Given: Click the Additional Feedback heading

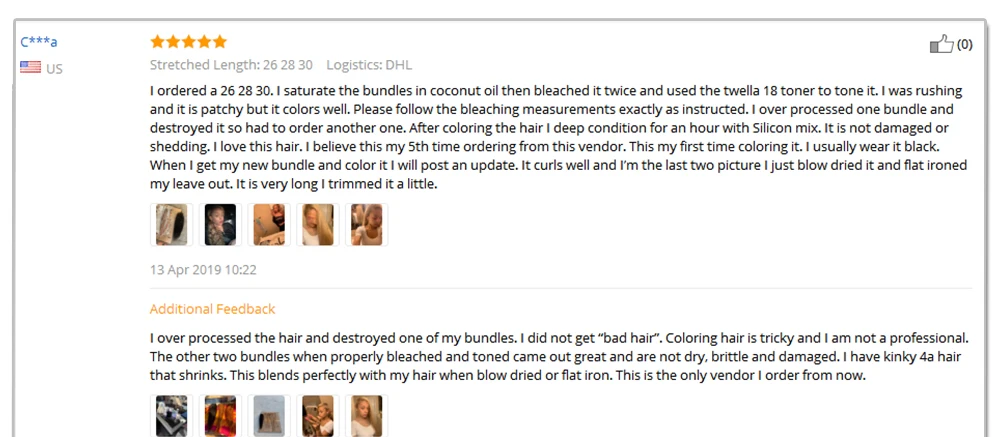Looking at the screenshot, I should pos(212,309).
